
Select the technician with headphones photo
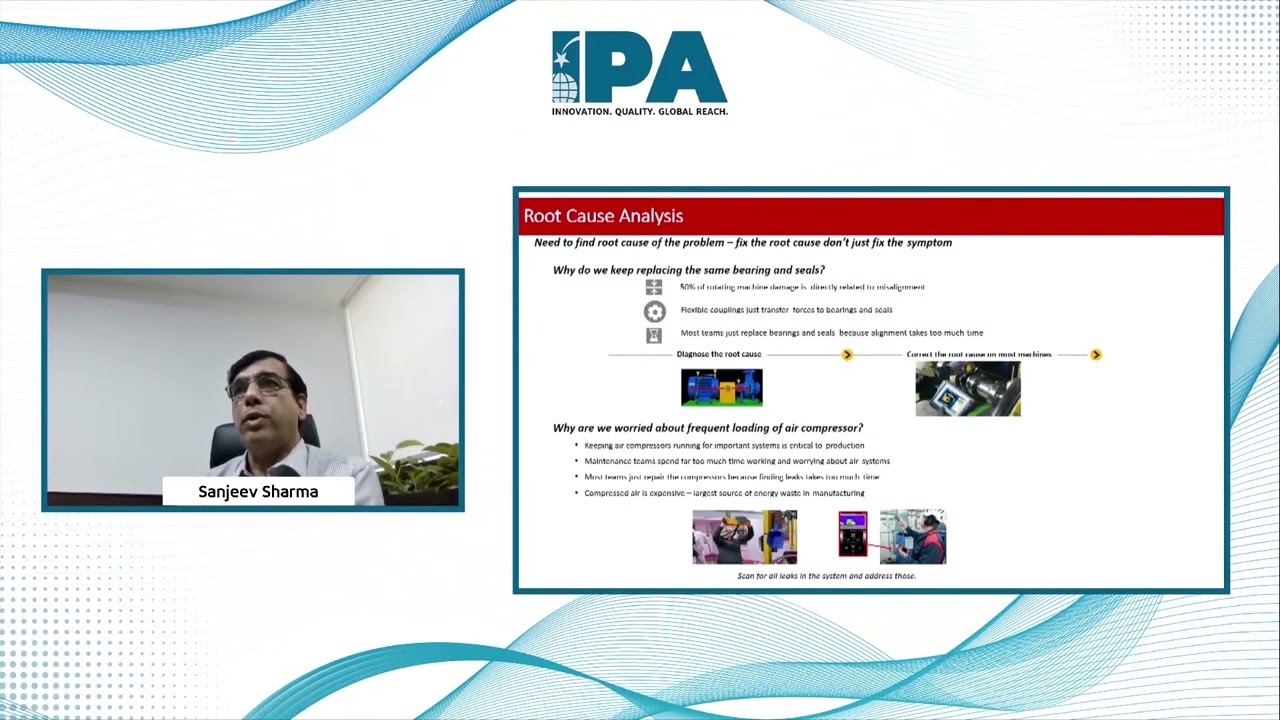pyautogui.click(x=913, y=537)
